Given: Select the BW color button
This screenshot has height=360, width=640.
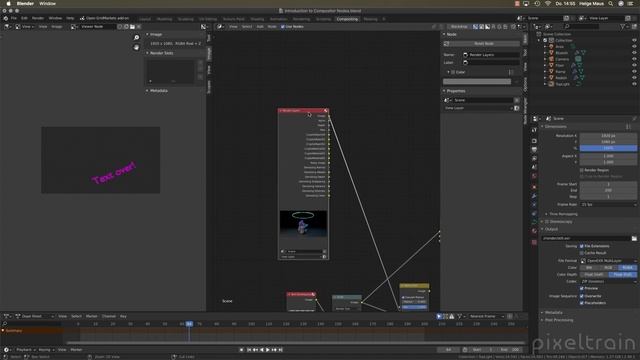Looking at the screenshot, I should 589,268.
